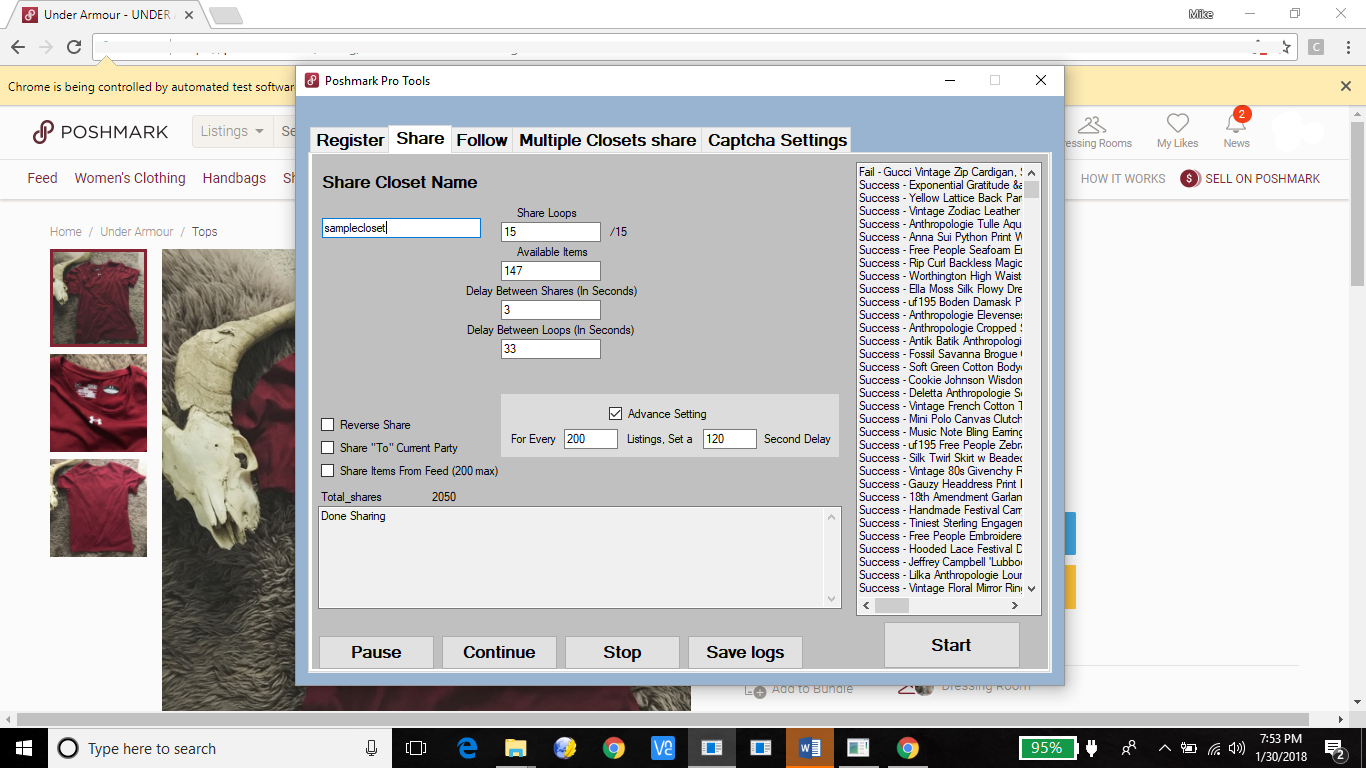Click the Stop button
The width and height of the screenshot is (1366, 768).
[622, 652]
